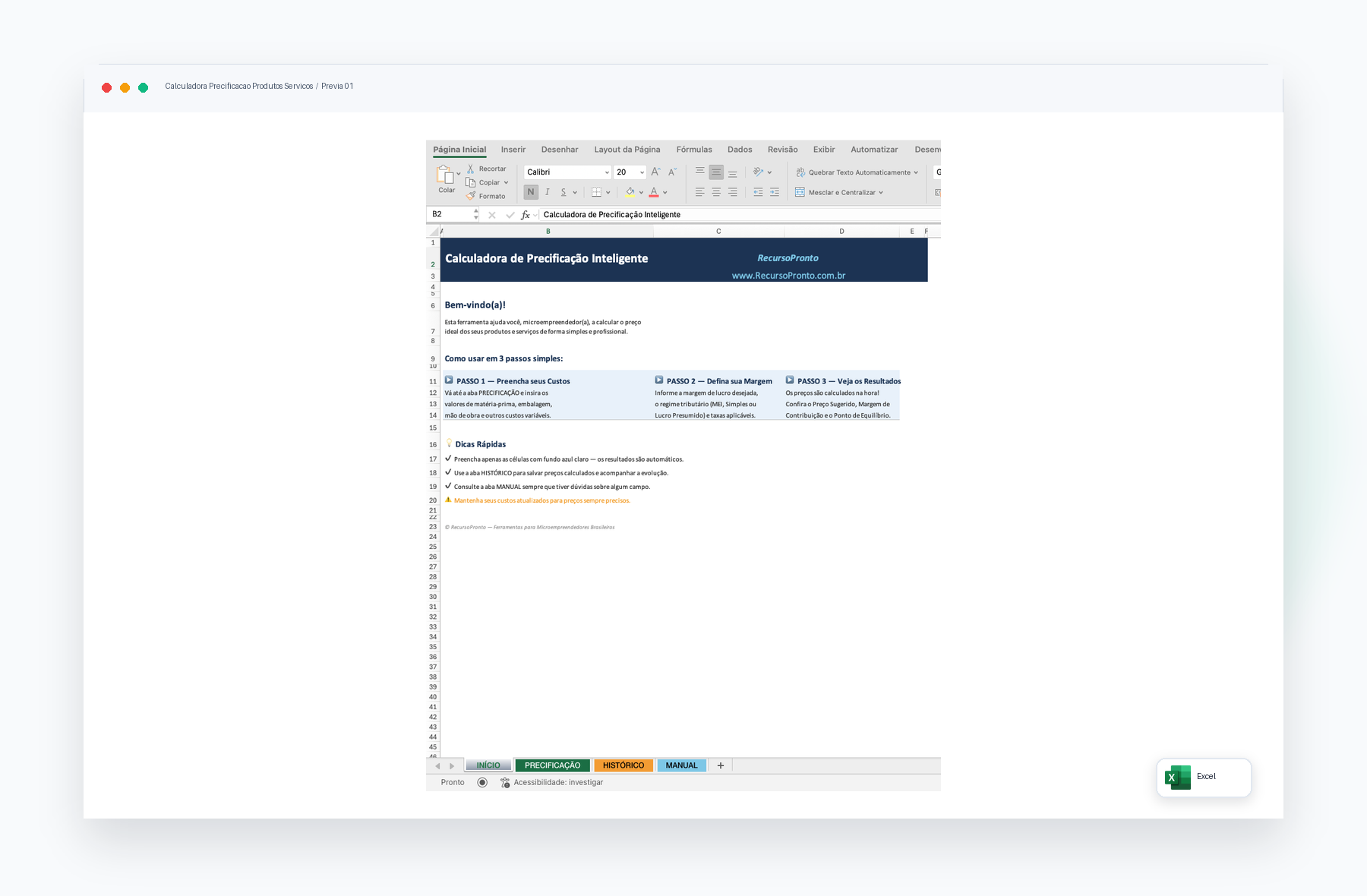Switch to the INÍCIO sheet tab
Screen dimensions: 1367x896
tap(488, 765)
